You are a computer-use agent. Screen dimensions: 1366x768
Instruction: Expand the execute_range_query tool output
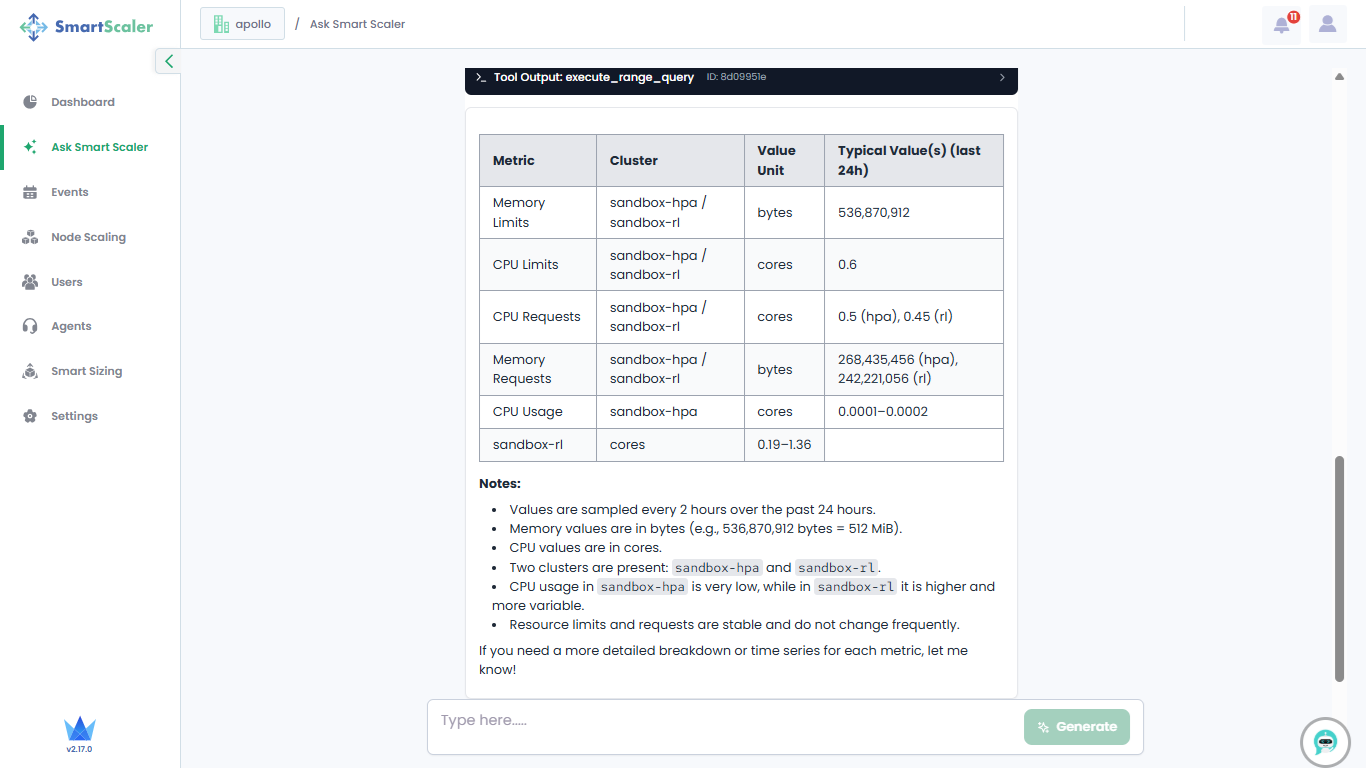coord(1002,77)
